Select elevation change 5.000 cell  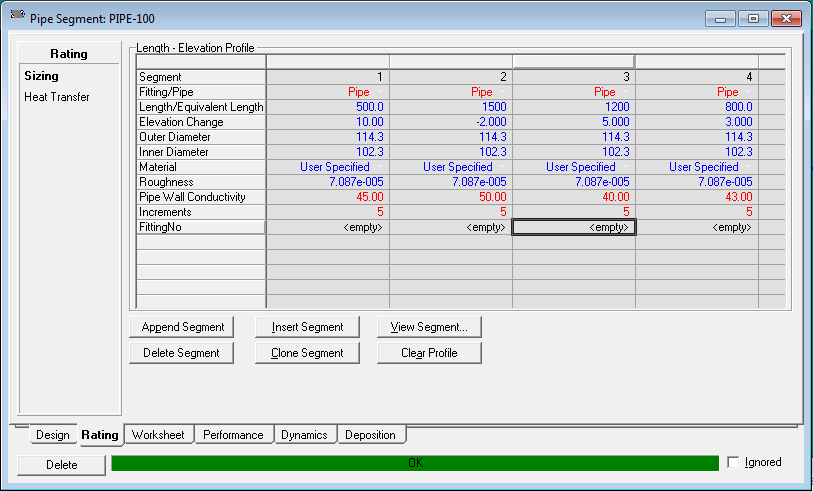tap(574, 122)
